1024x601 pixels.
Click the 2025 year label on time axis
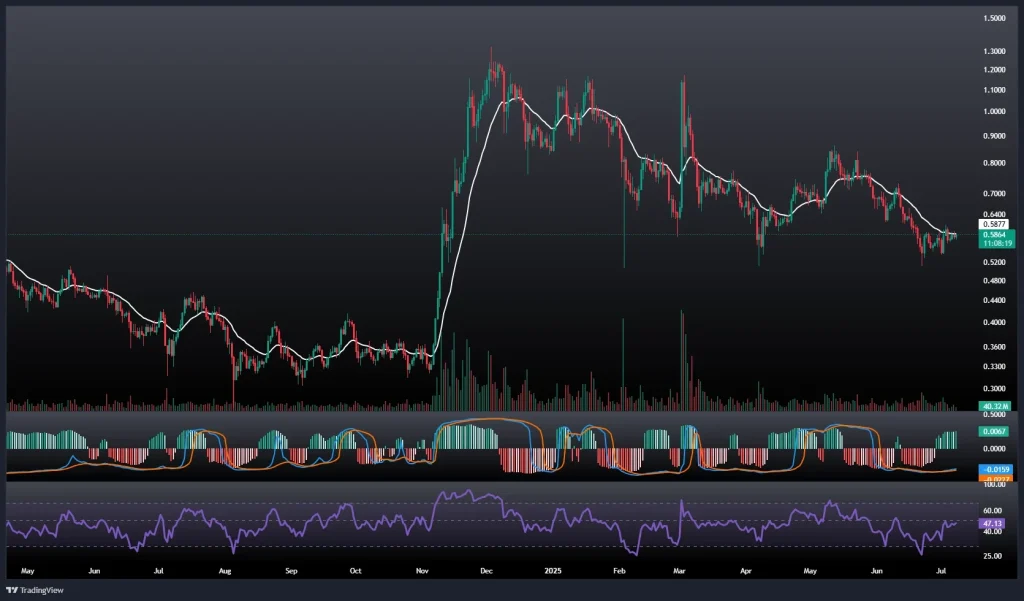coord(551,571)
